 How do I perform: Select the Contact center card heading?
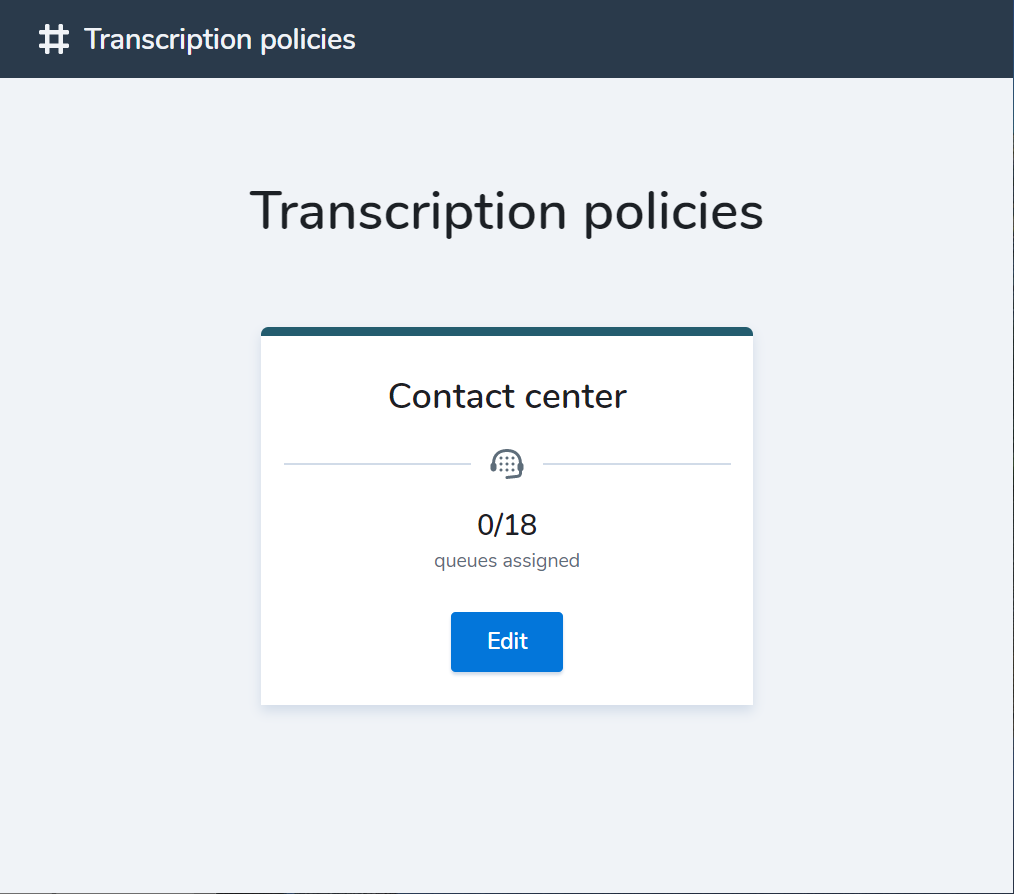point(507,396)
